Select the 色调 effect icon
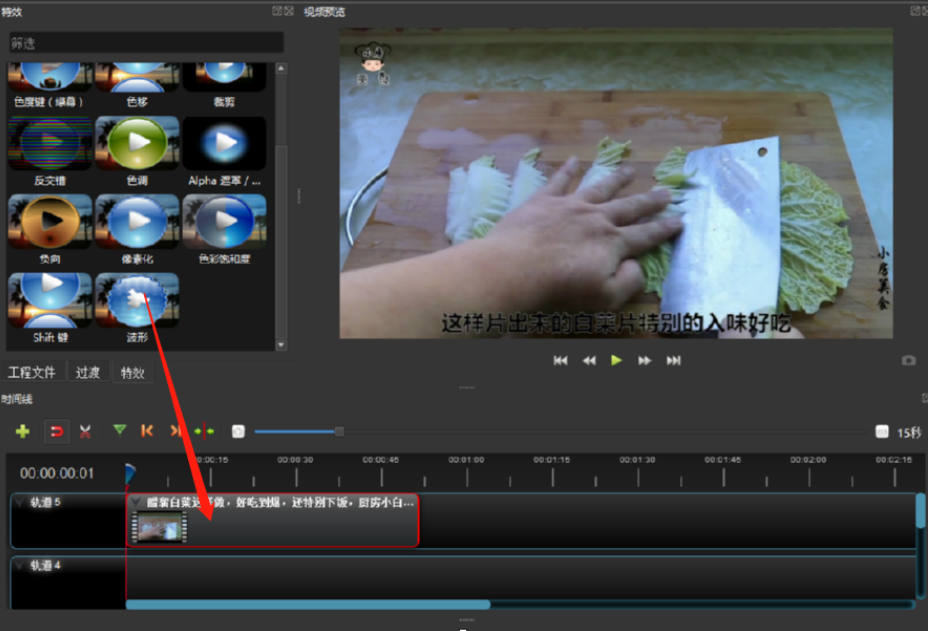The height and width of the screenshot is (631, 928). click(x=137, y=143)
